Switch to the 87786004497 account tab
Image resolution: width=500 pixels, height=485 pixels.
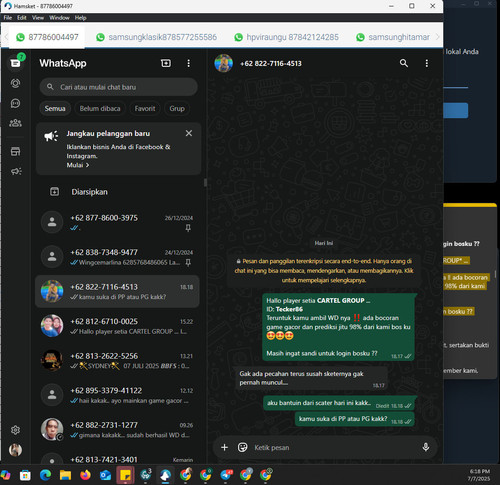click(x=47, y=37)
